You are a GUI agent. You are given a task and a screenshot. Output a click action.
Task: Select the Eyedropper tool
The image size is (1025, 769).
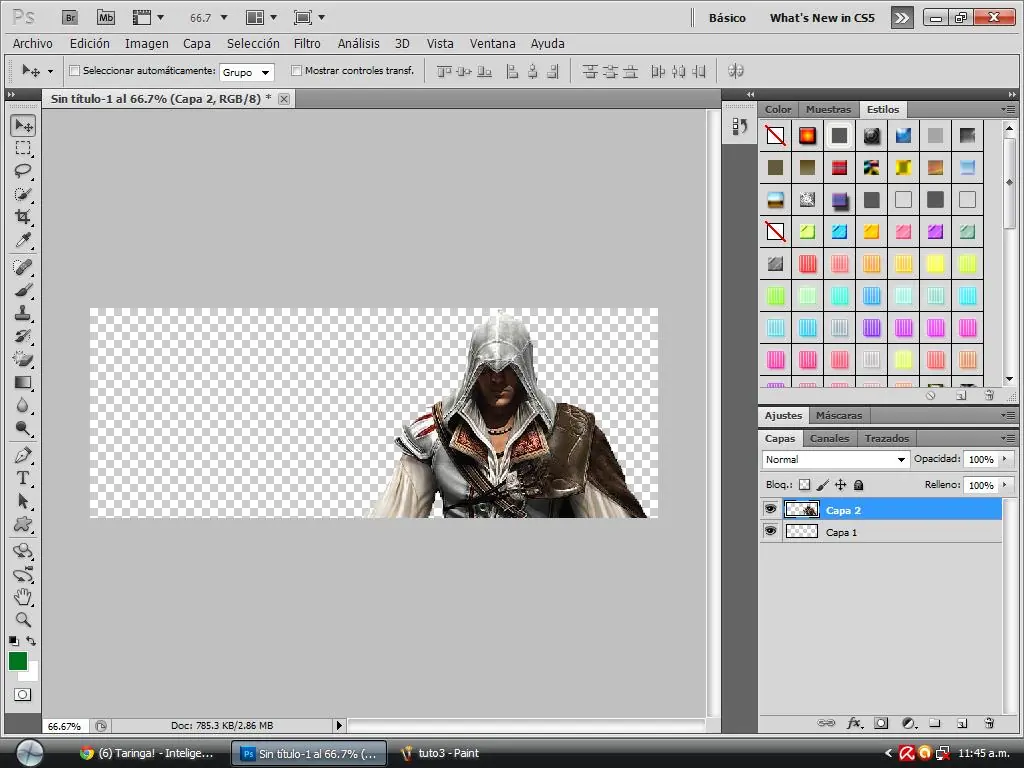pos(24,240)
